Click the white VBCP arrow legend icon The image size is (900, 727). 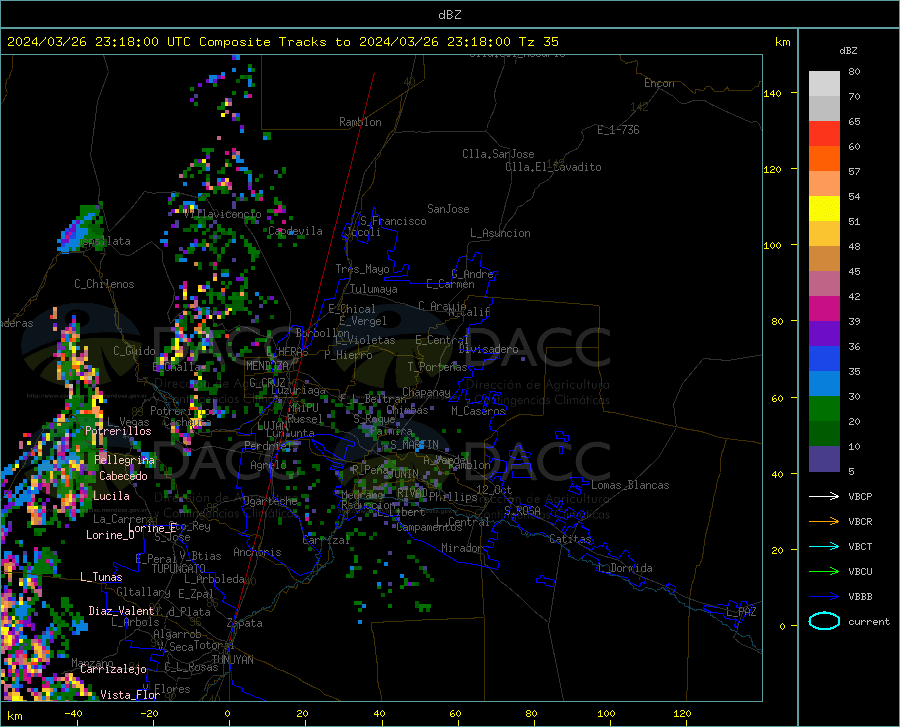(824, 496)
